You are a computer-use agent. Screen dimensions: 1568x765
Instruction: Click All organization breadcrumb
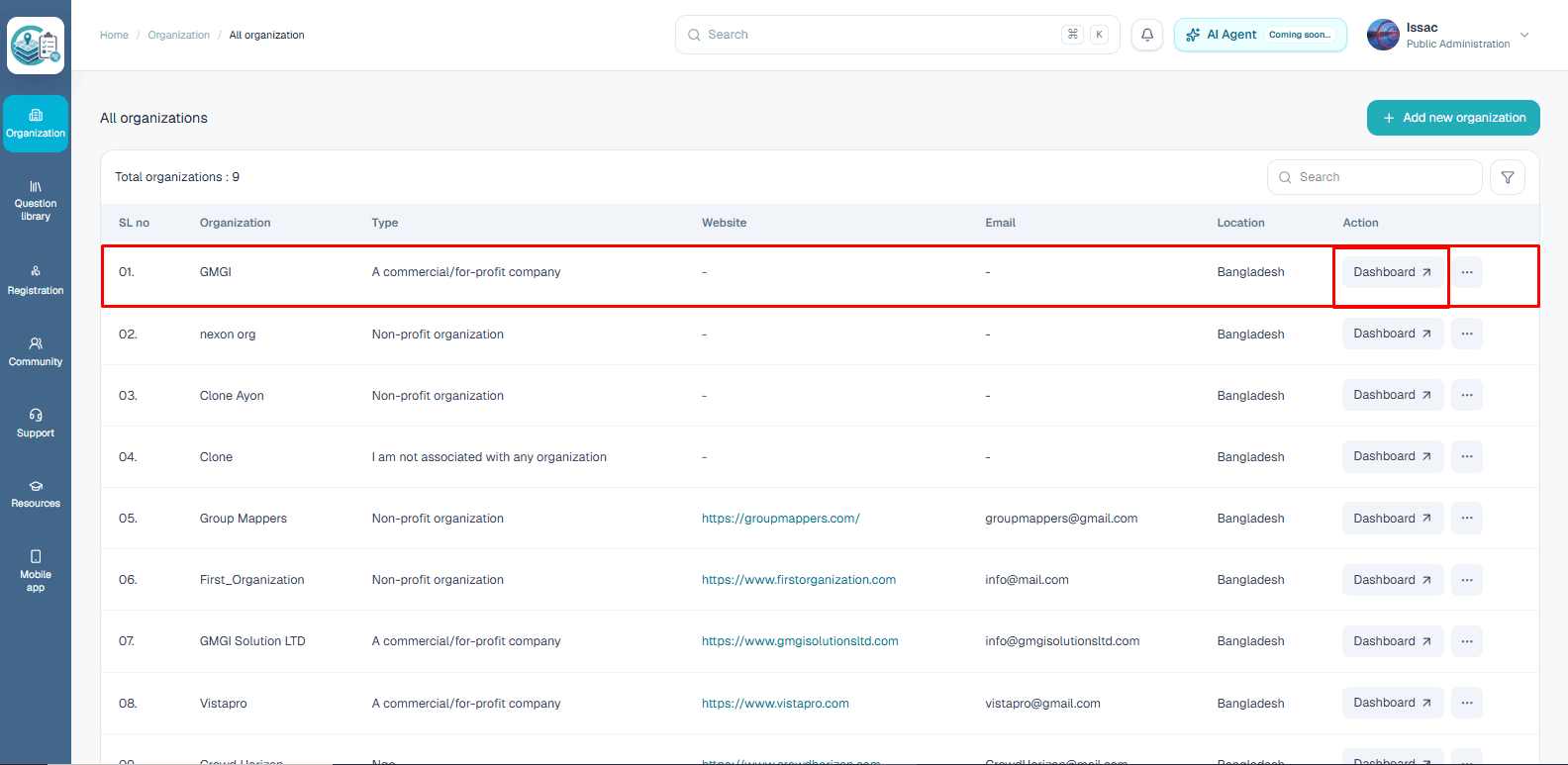click(266, 35)
